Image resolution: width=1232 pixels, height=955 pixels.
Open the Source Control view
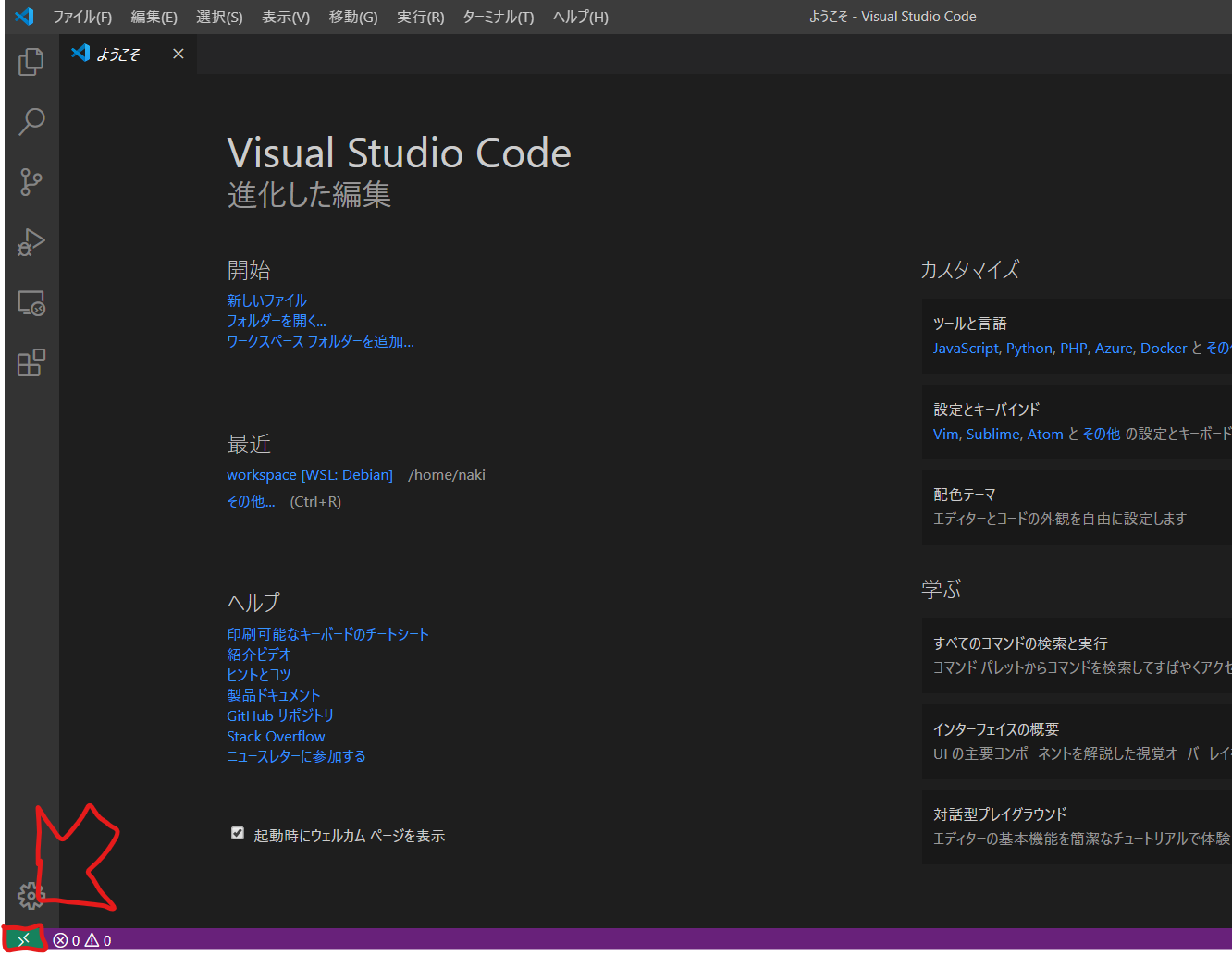[x=31, y=182]
